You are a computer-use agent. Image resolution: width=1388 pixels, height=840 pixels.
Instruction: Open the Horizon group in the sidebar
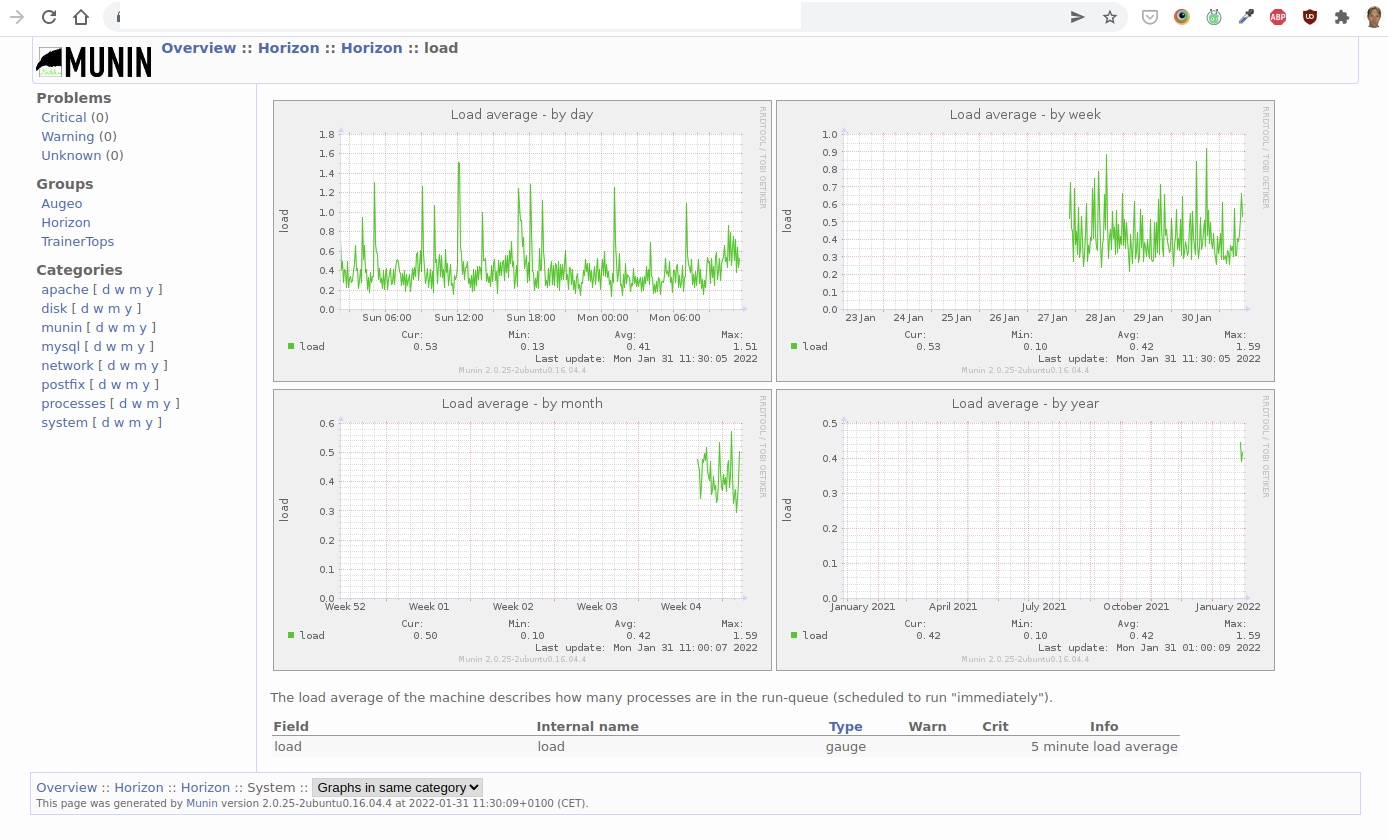pyautogui.click(x=66, y=223)
